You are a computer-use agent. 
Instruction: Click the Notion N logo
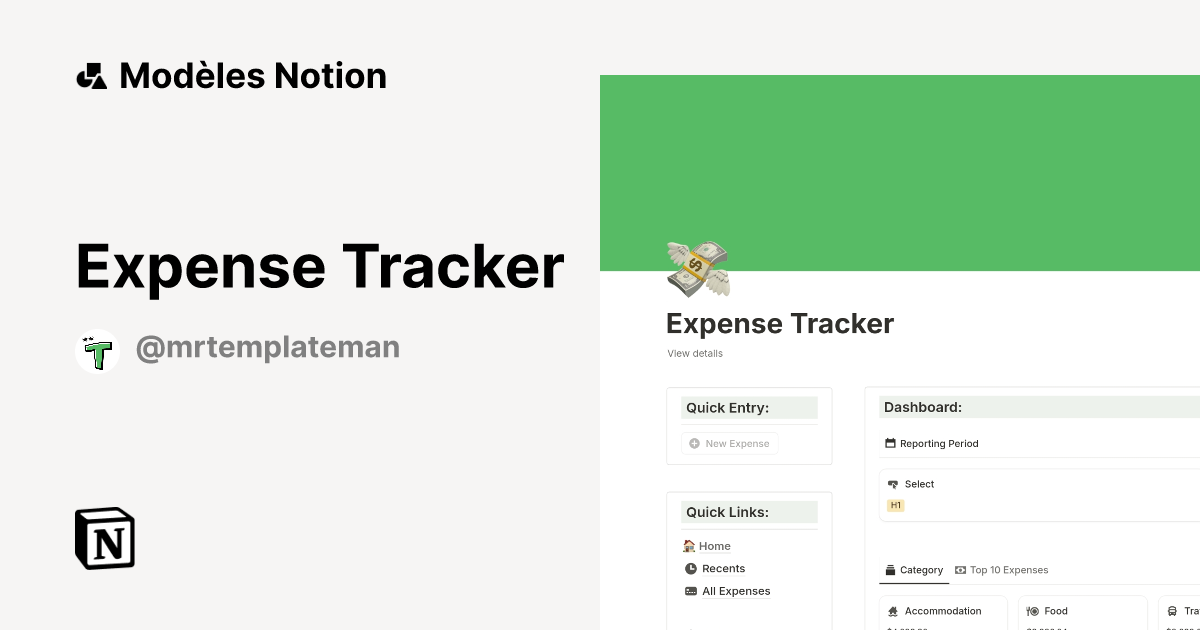tap(104, 538)
